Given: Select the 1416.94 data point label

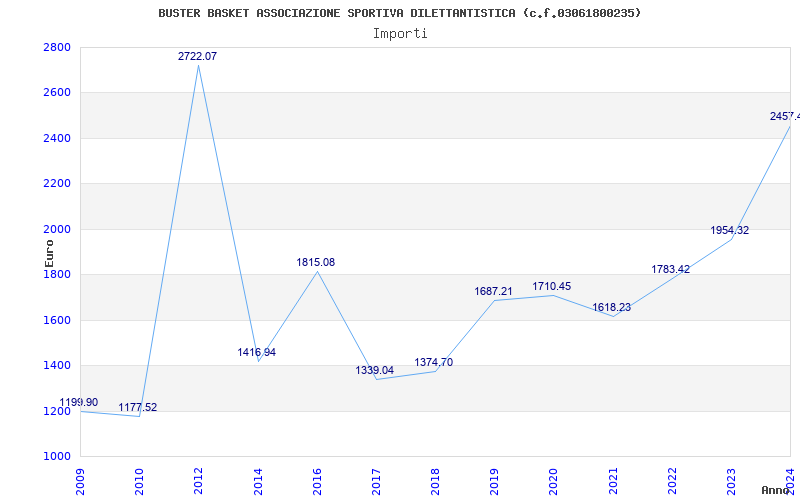Looking at the screenshot, I should click(x=256, y=353).
